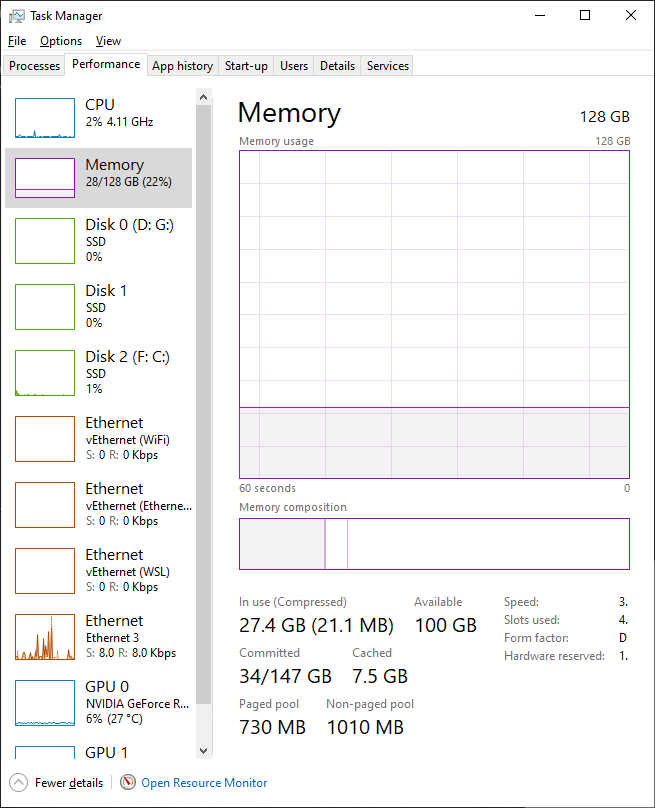Select the GPU 0 NVIDIA GeForce graph thumbnail
655x808 pixels.
[45, 703]
